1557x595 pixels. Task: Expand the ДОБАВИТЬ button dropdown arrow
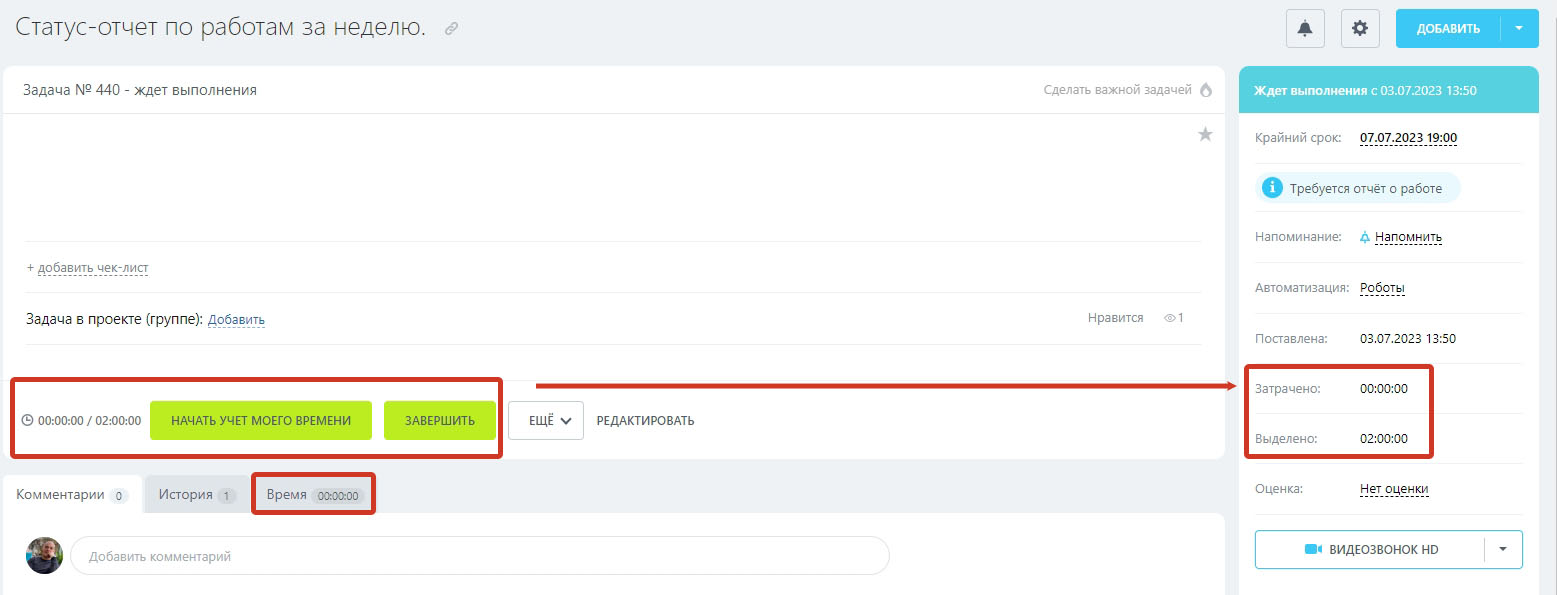pyautogui.click(x=1519, y=28)
